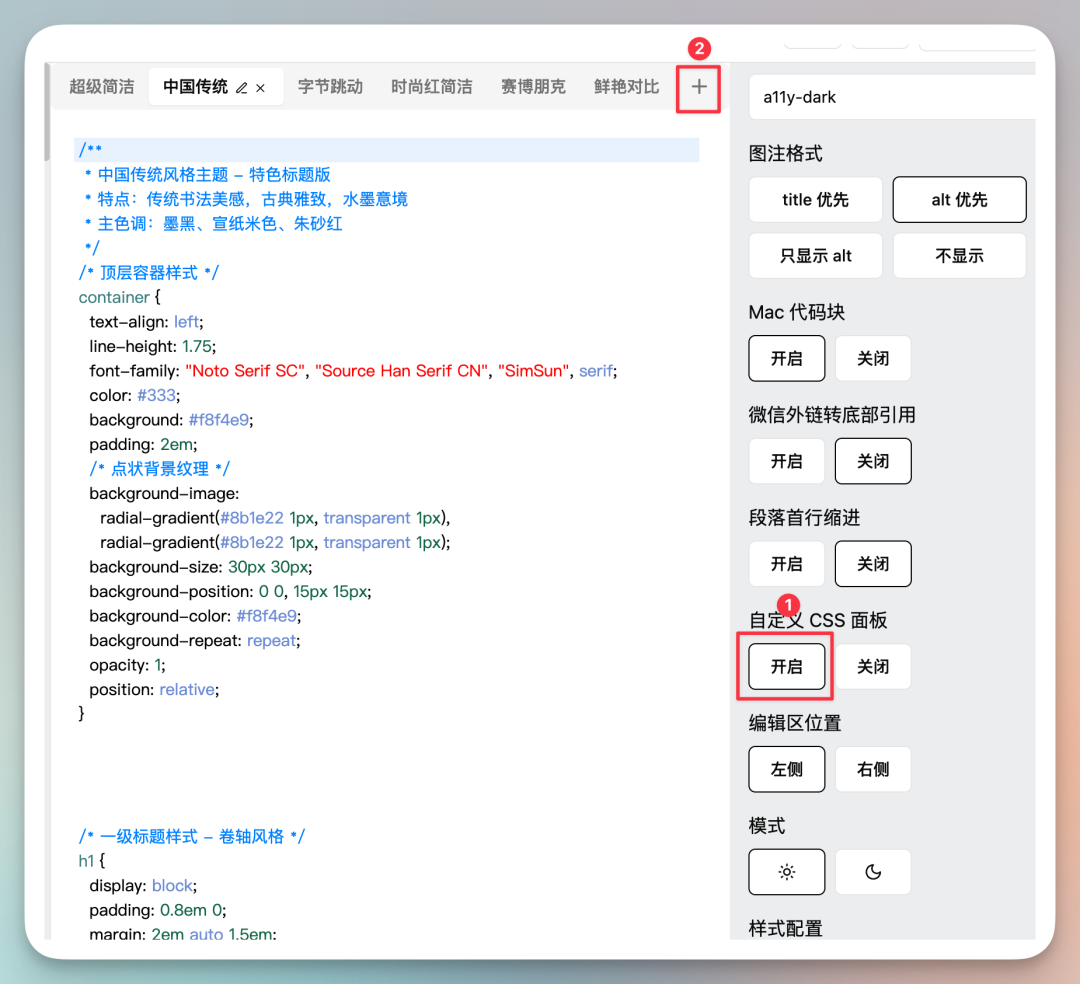Viewport: 1080px width, 984px height.
Task: Click the rename pencil icon on 中国传统 tab
Action: tap(242, 88)
